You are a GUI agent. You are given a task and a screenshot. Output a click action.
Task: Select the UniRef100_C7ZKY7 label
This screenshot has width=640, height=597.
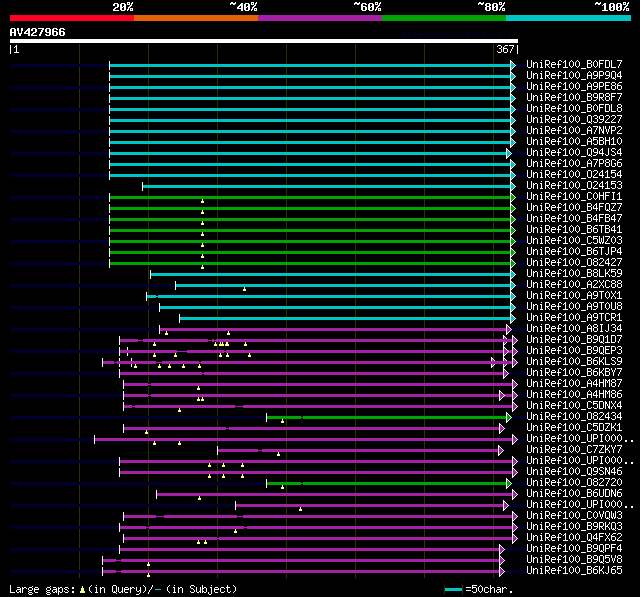pos(574,450)
